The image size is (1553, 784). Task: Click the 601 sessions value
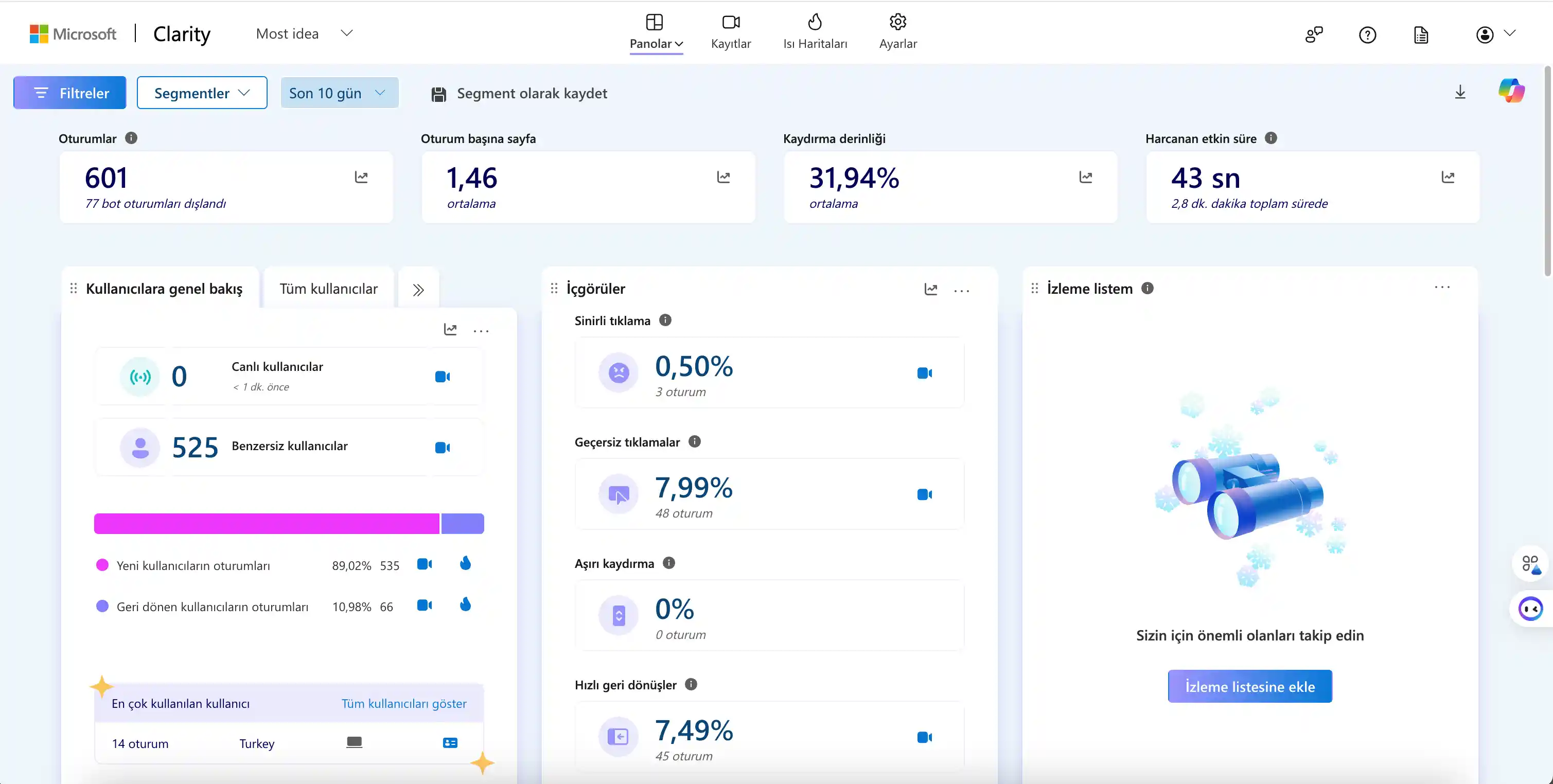click(106, 178)
